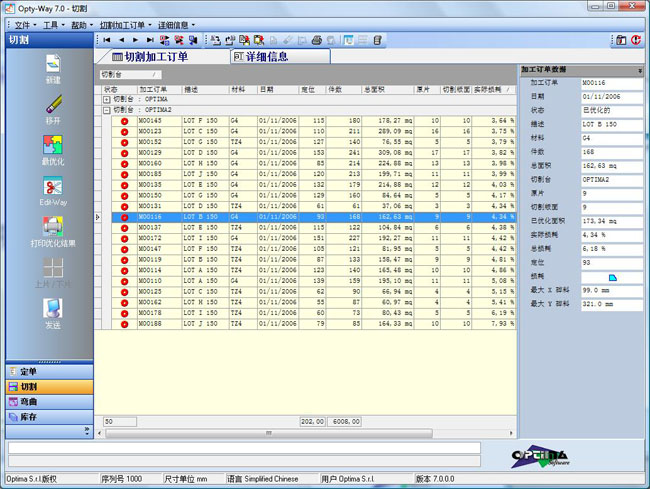Click the highlighted blue window layout toolbar icon
Viewport: 650px width, 489px height.
[x=348, y=40]
